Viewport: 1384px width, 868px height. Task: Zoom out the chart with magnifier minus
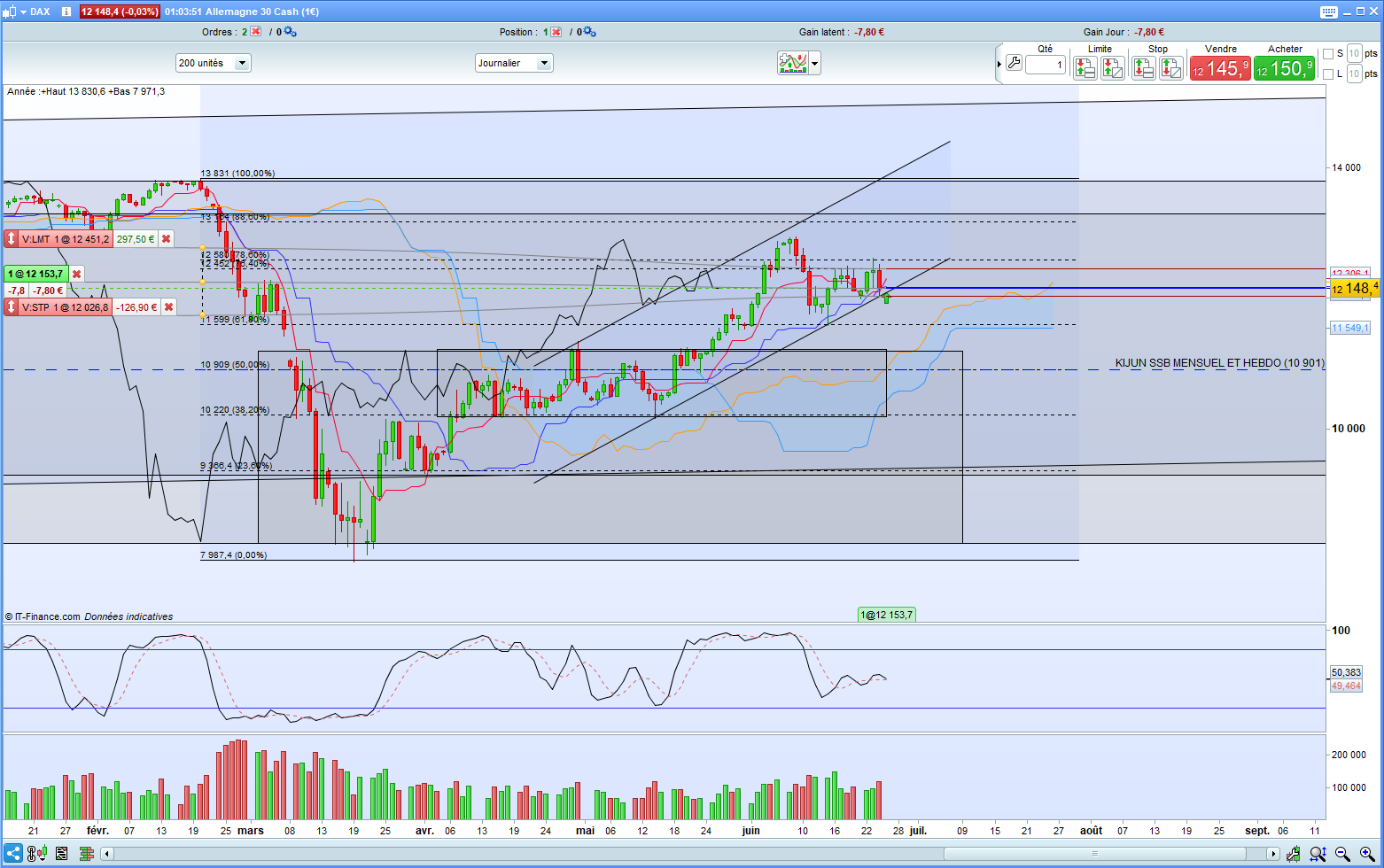click(1342, 854)
